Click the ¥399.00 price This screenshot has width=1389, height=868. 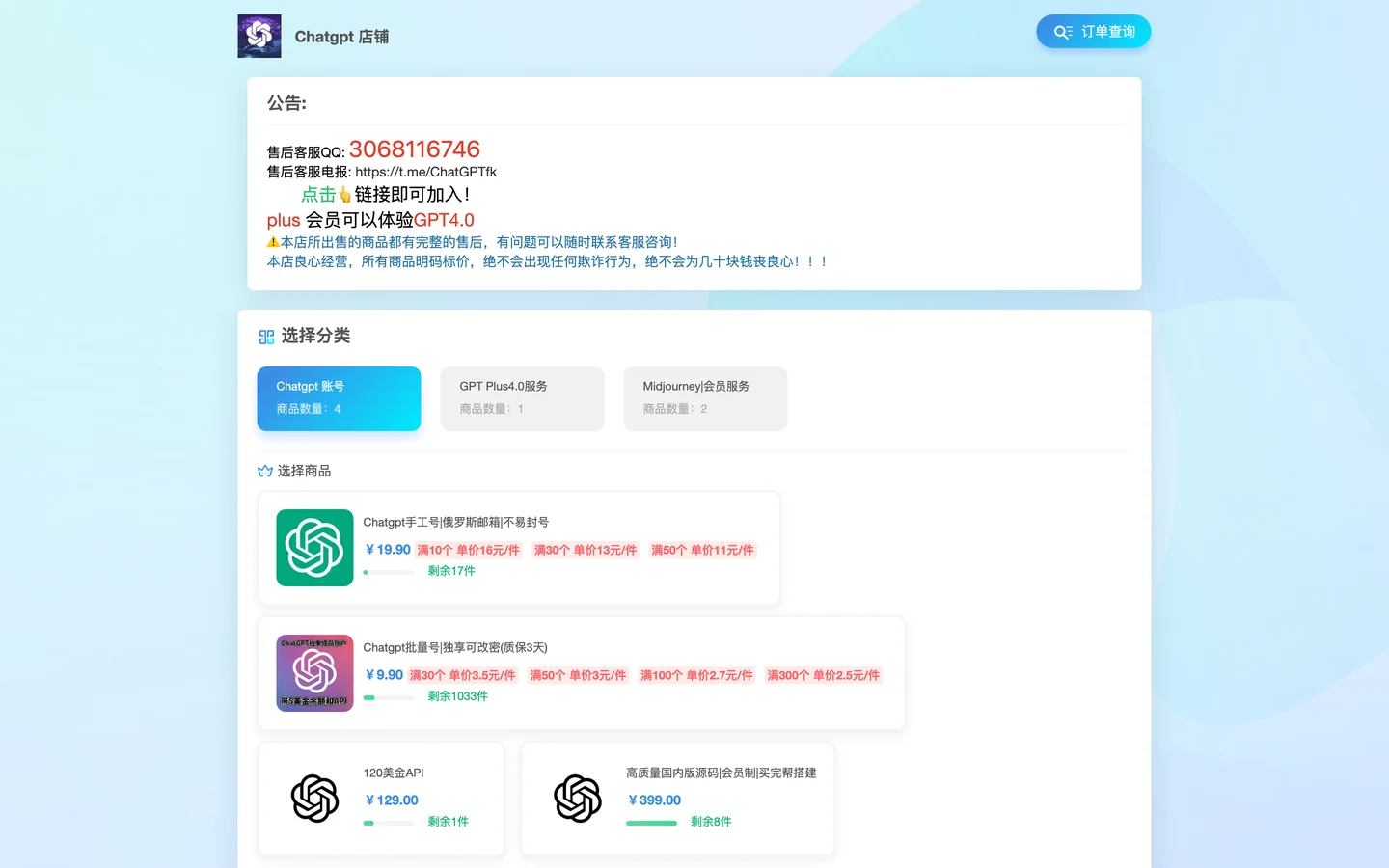[x=654, y=800]
